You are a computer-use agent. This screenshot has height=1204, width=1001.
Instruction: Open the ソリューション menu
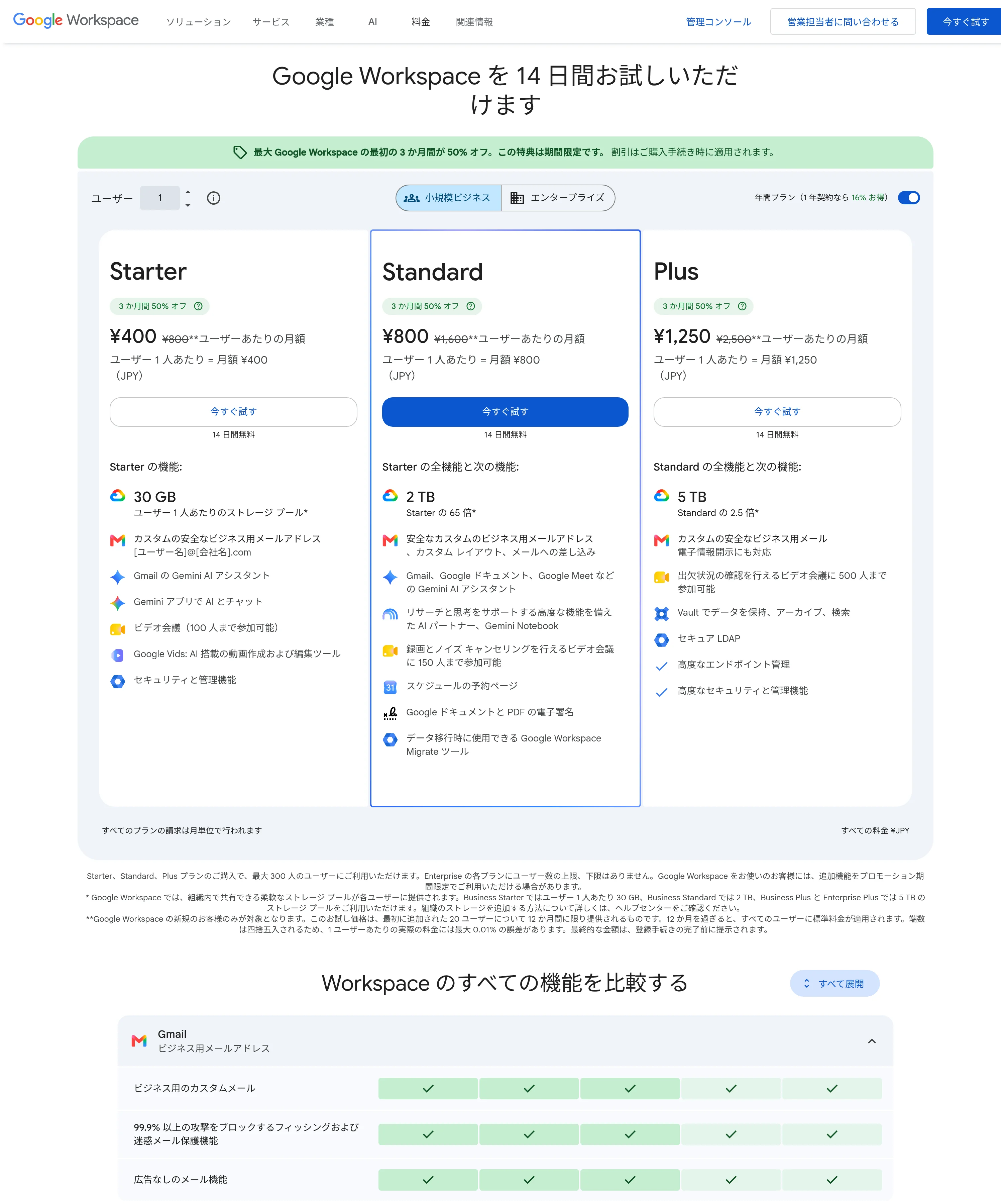198,22
